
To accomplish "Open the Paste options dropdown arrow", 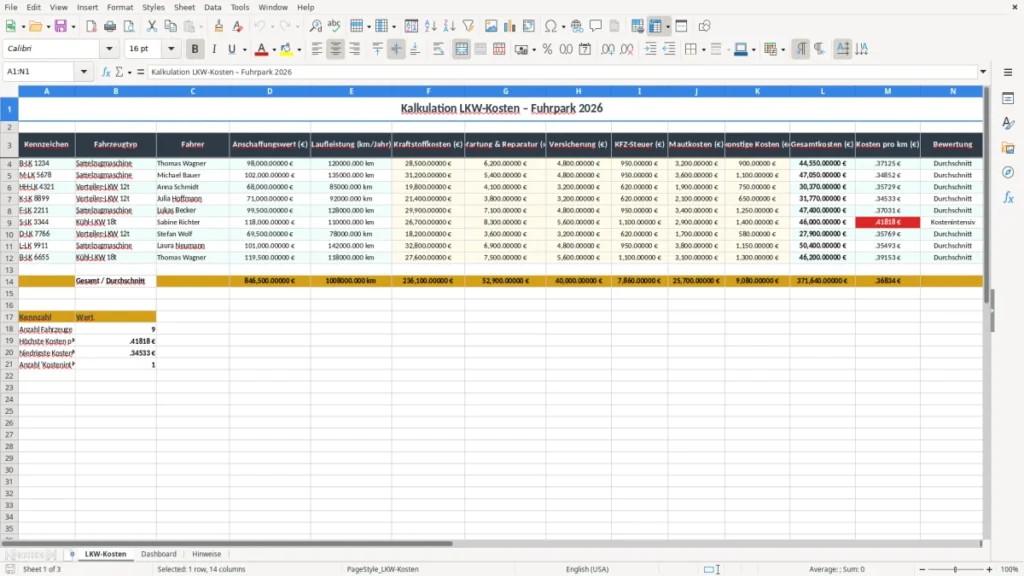I will (200, 26).
